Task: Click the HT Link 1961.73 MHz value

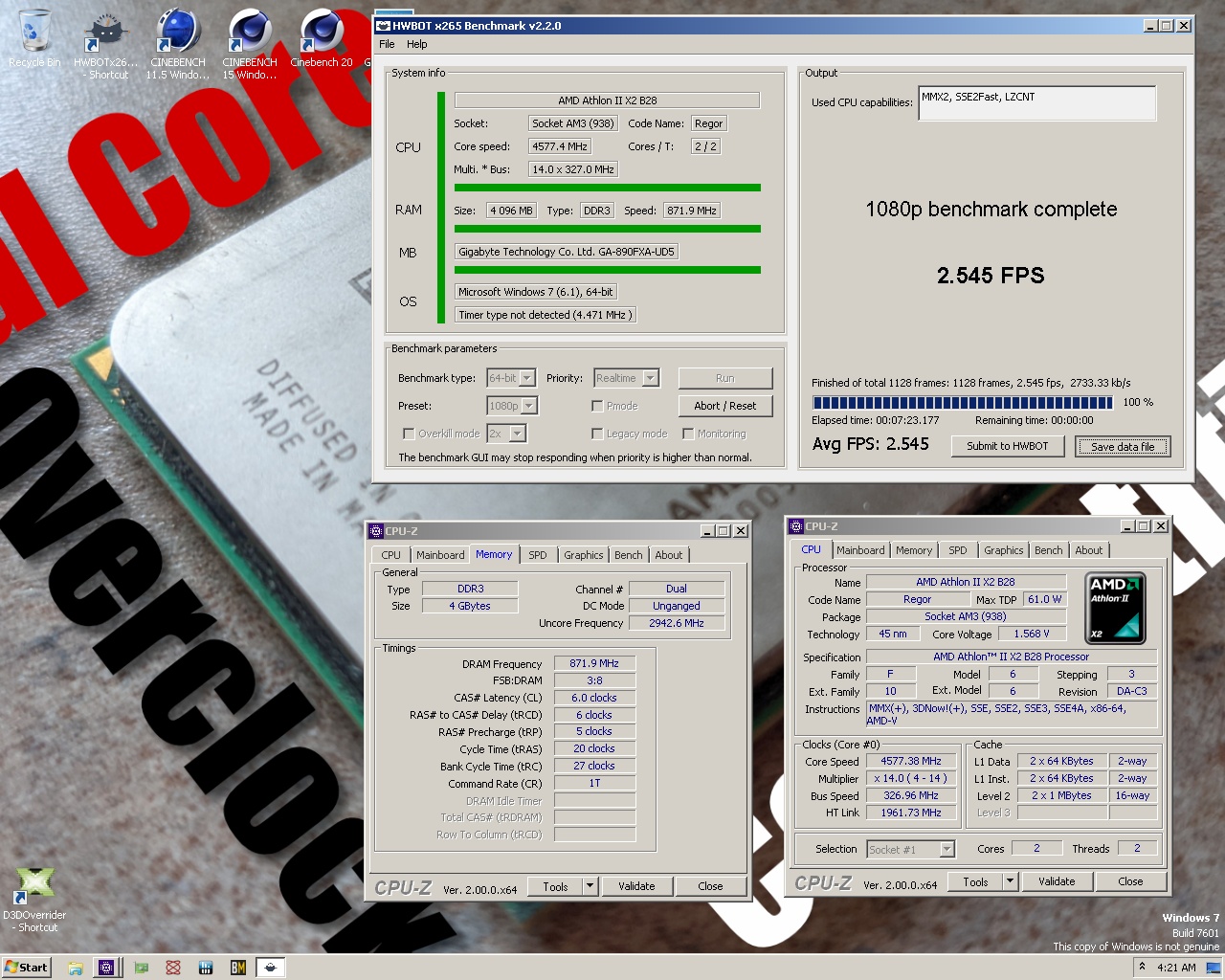Action: [x=911, y=813]
